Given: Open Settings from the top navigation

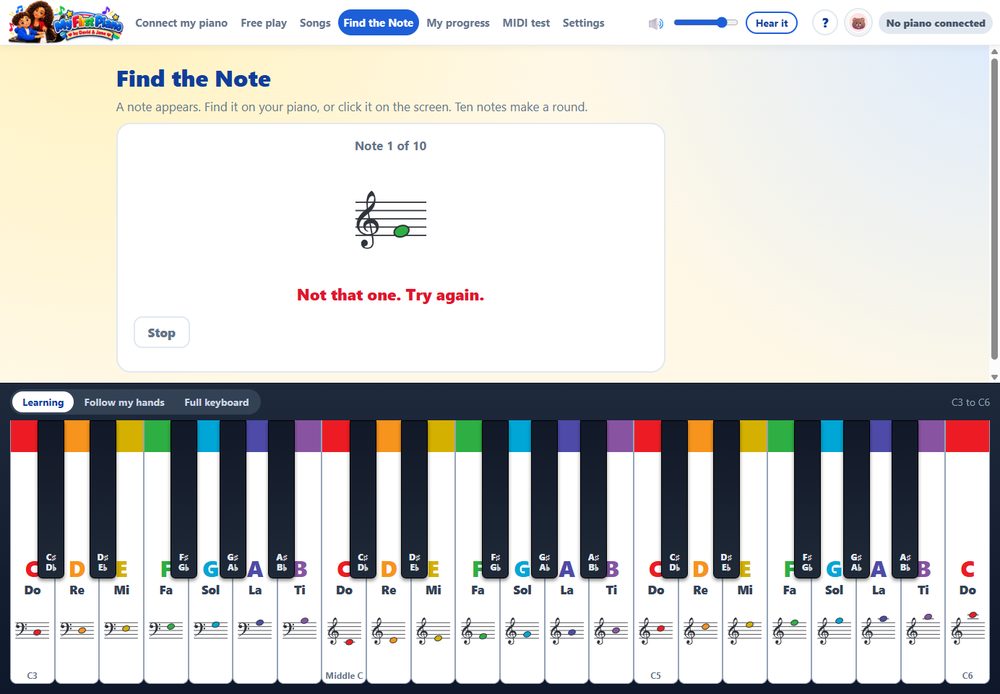Looking at the screenshot, I should [583, 23].
